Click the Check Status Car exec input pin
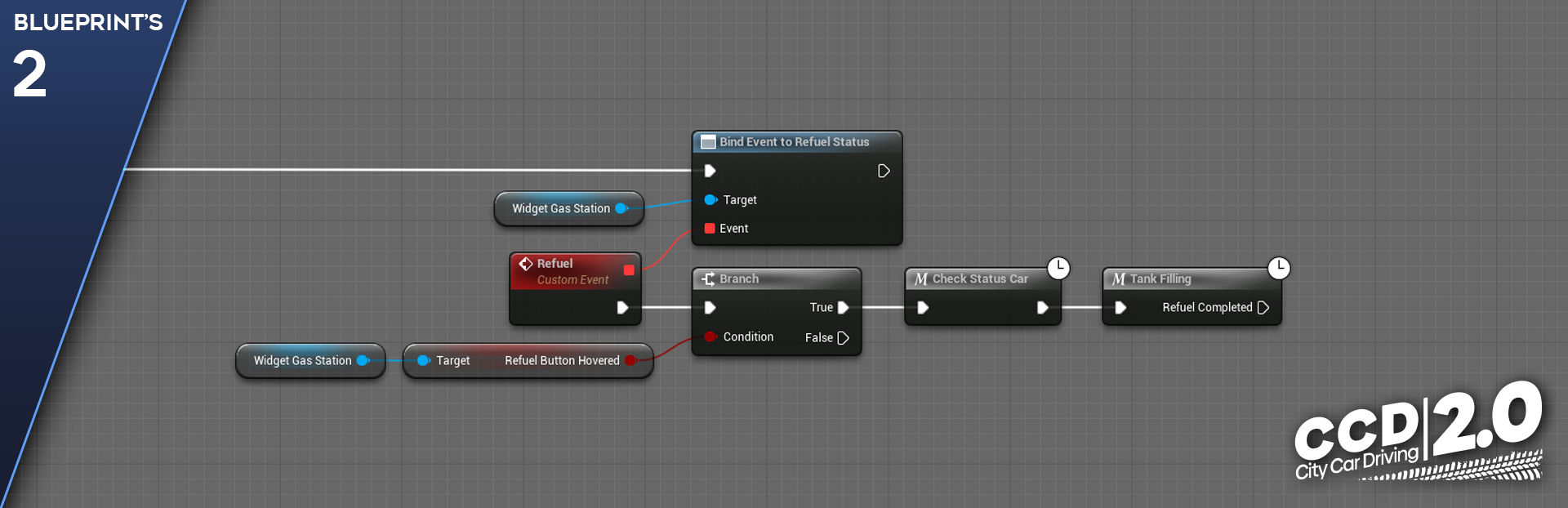 click(923, 308)
